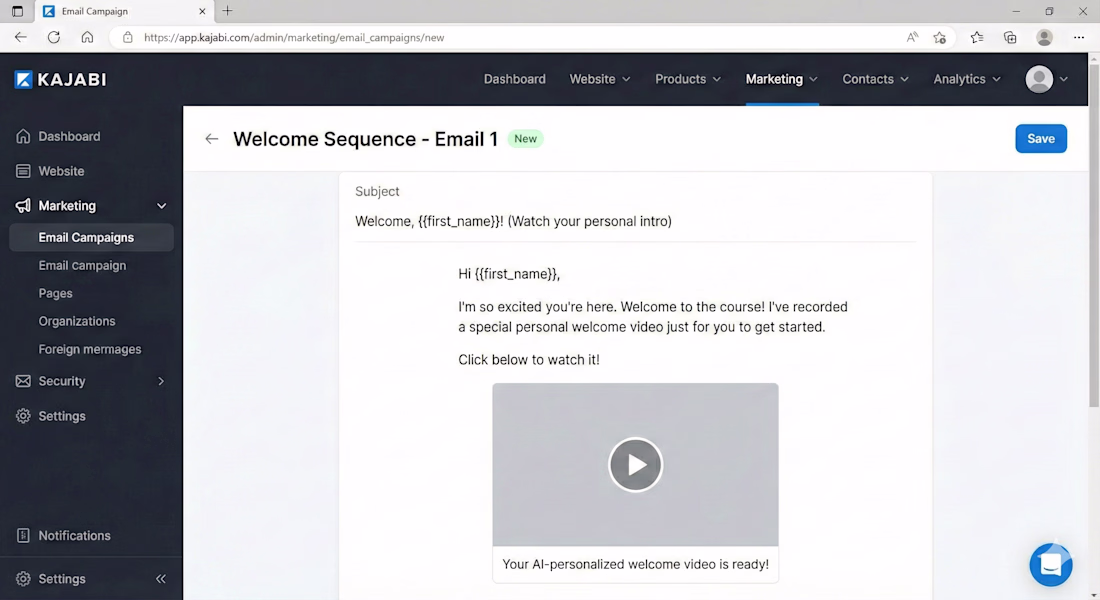1100x600 pixels.
Task: Click Website label in sidebar
Action: click(61, 171)
